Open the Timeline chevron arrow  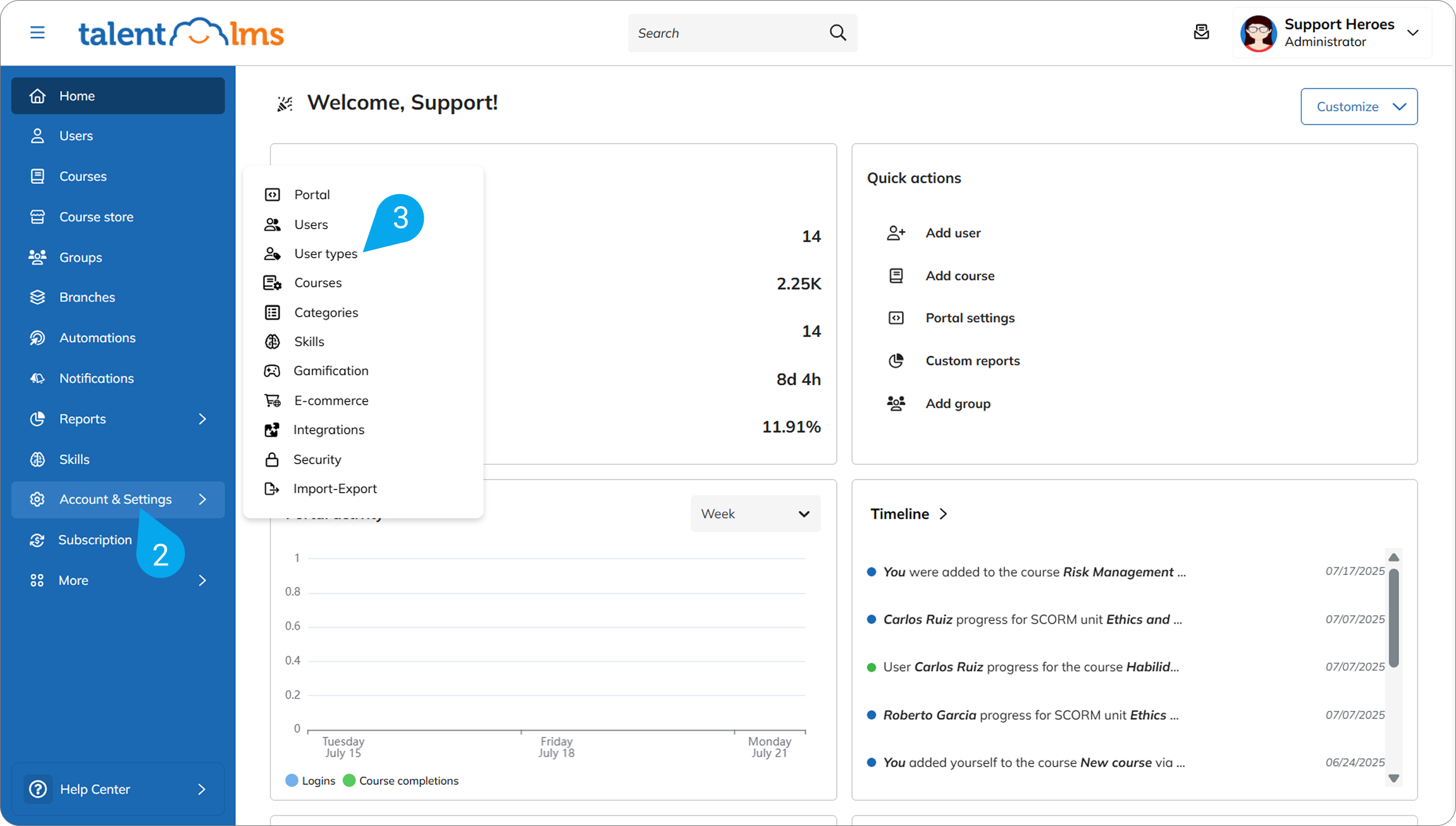[x=944, y=514]
